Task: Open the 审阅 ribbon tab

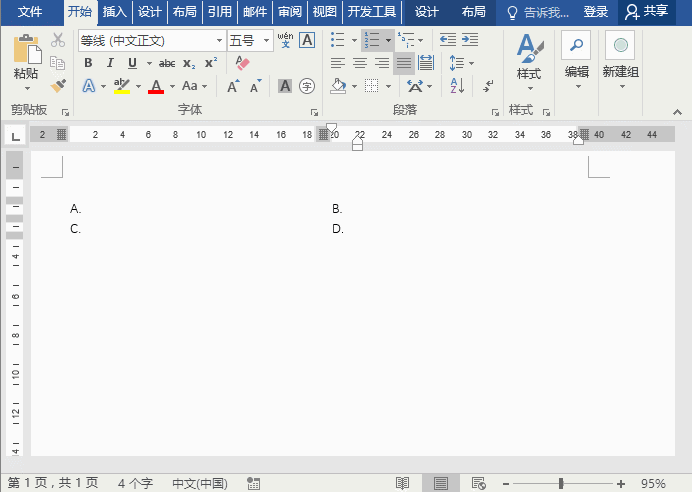Action: [x=290, y=12]
